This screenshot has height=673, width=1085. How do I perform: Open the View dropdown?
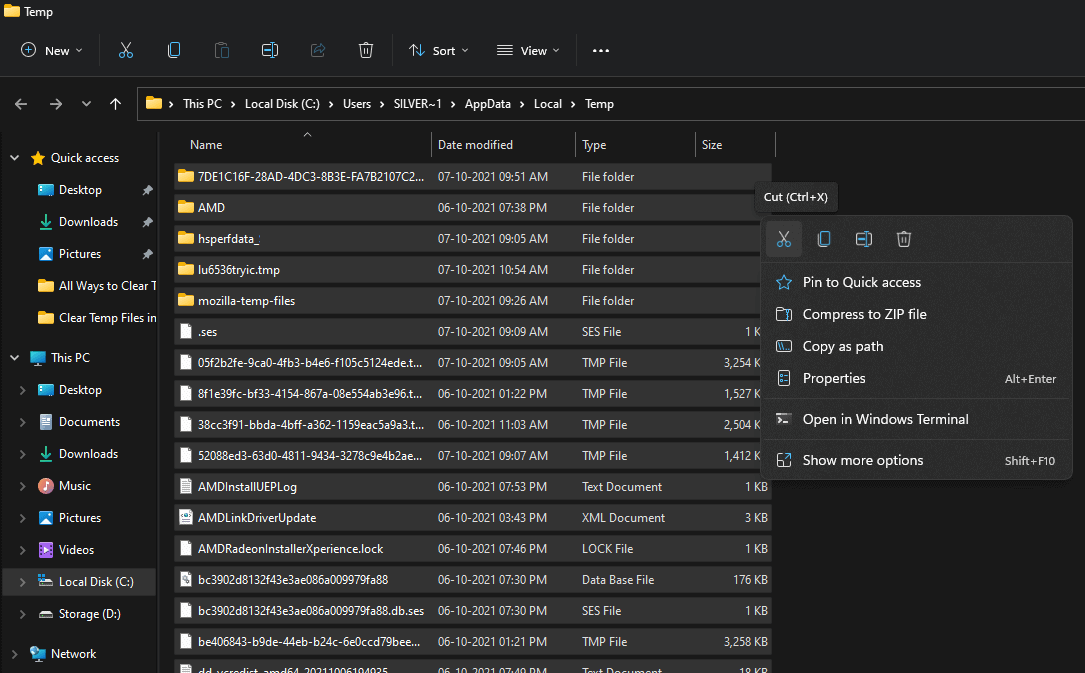528,50
